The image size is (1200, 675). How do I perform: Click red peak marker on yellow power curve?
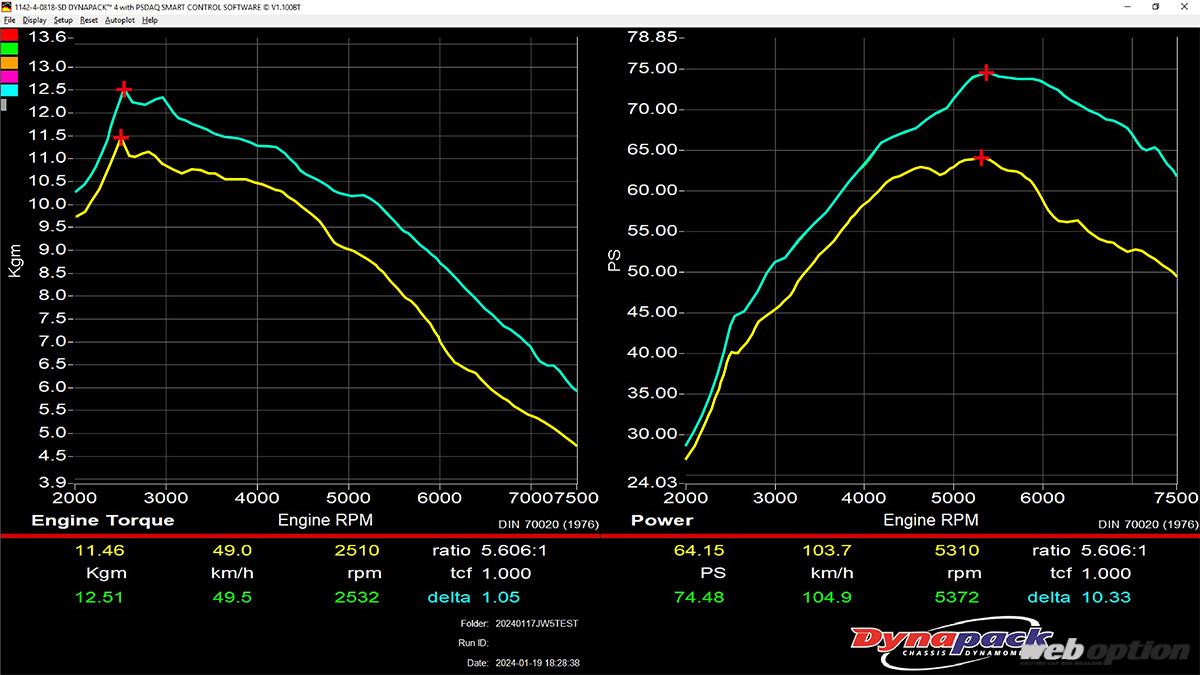click(x=981, y=158)
